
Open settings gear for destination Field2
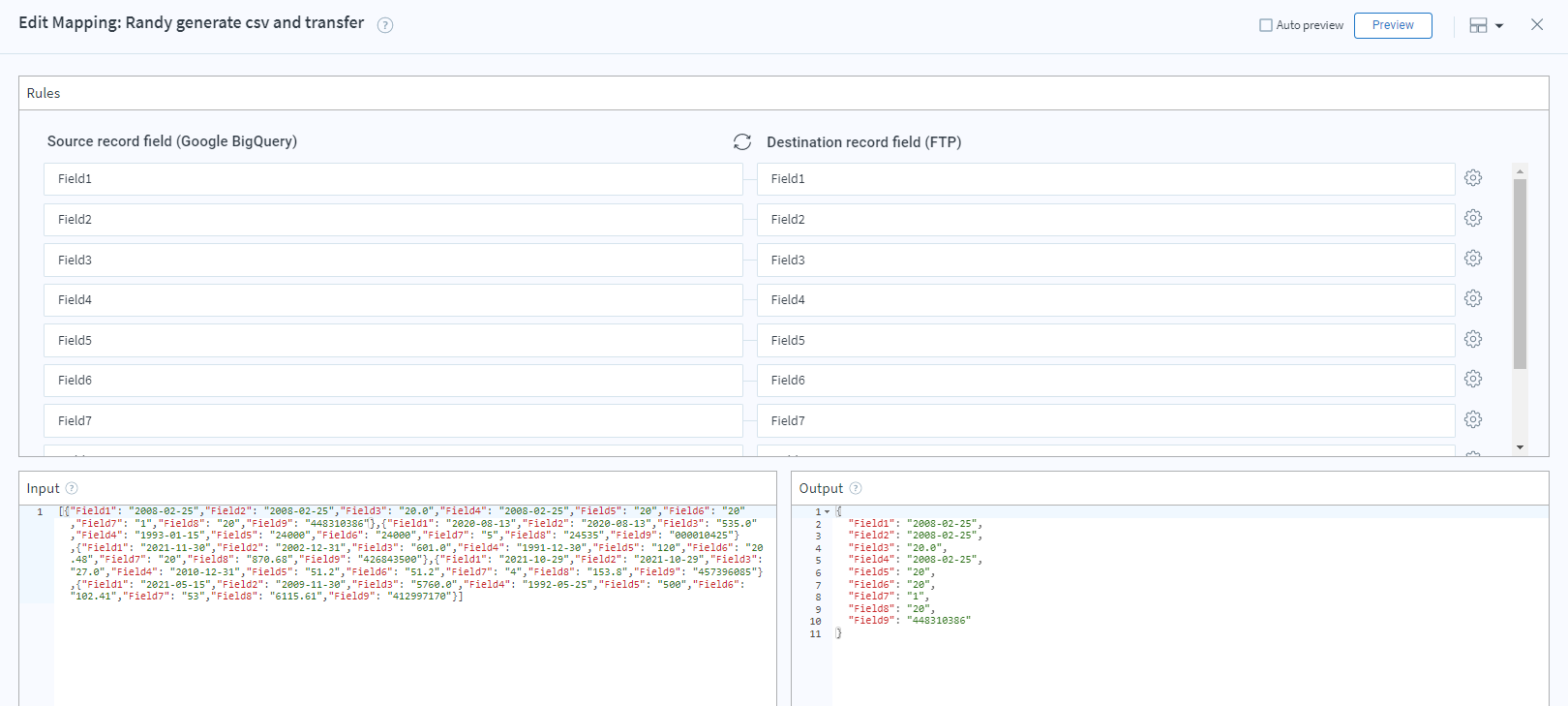(1473, 219)
